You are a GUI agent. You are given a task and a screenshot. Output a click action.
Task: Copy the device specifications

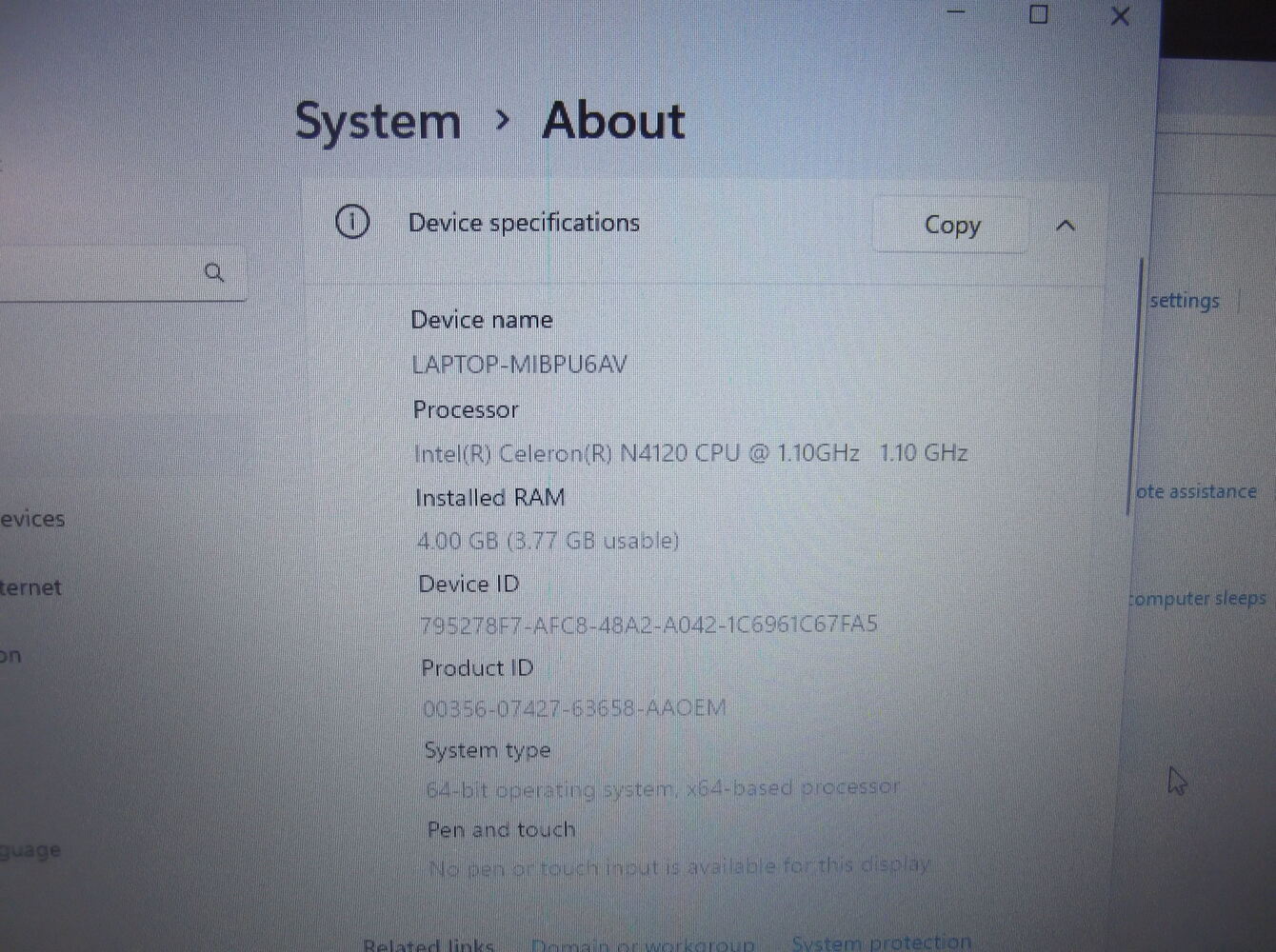point(951,226)
